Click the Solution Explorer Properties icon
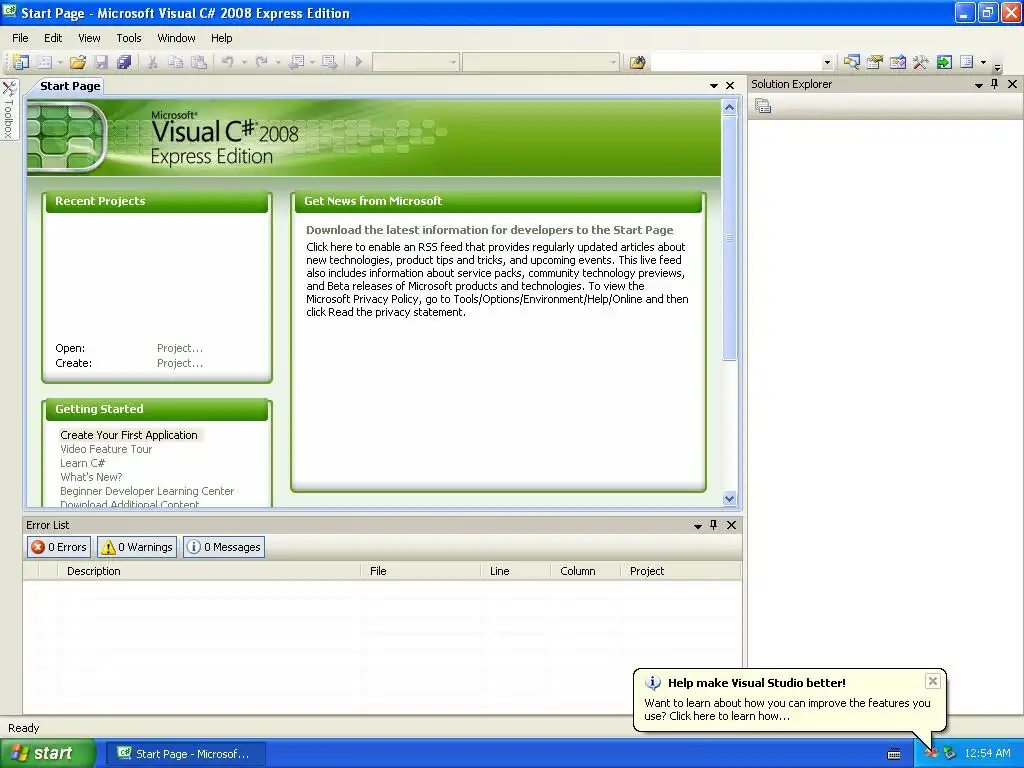The image size is (1024, 768). [x=763, y=106]
